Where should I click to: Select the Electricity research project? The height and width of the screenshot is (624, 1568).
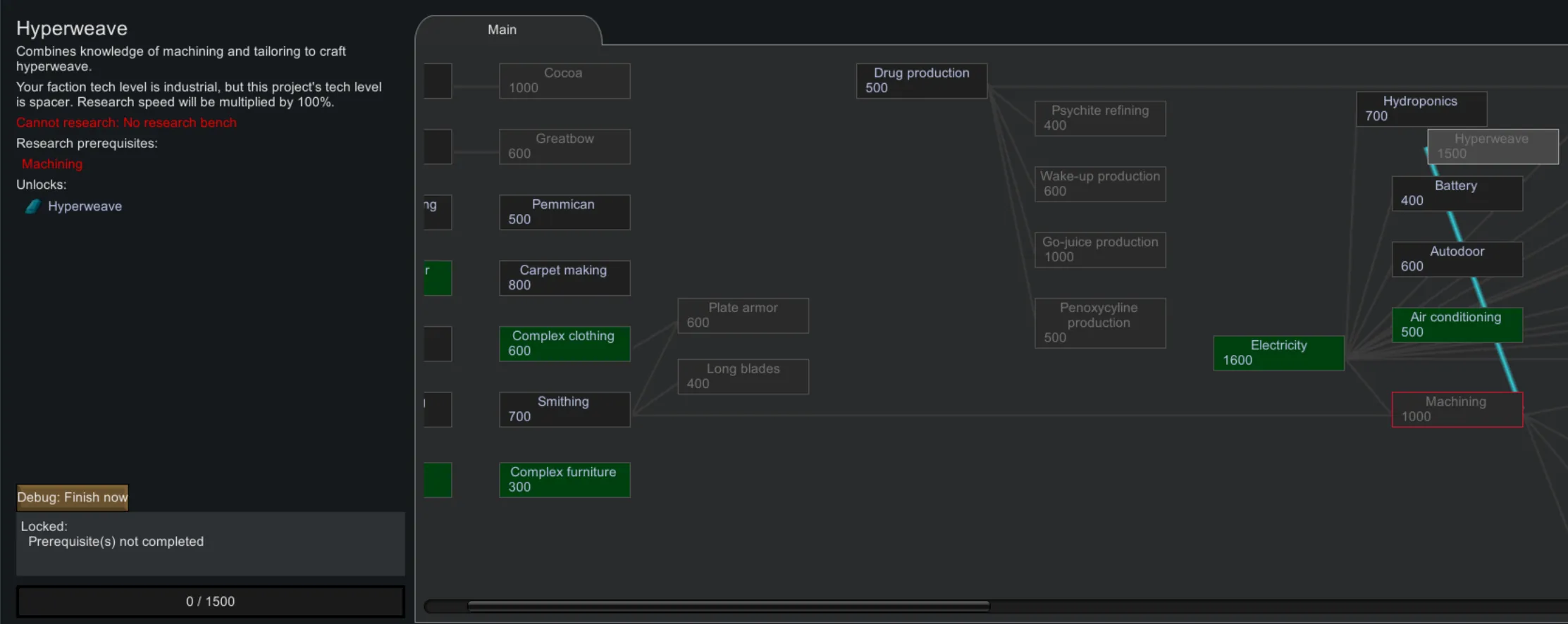tap(1278, 353)
